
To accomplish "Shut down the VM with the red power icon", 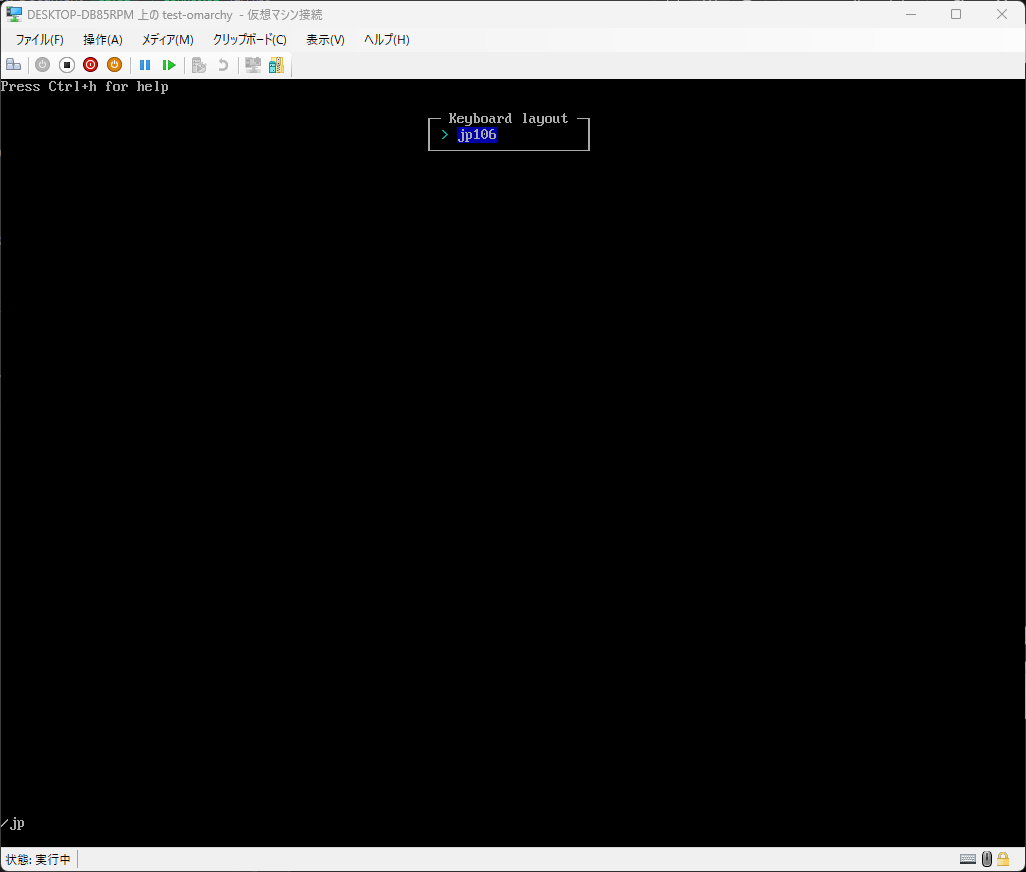I will pos(90,65).
